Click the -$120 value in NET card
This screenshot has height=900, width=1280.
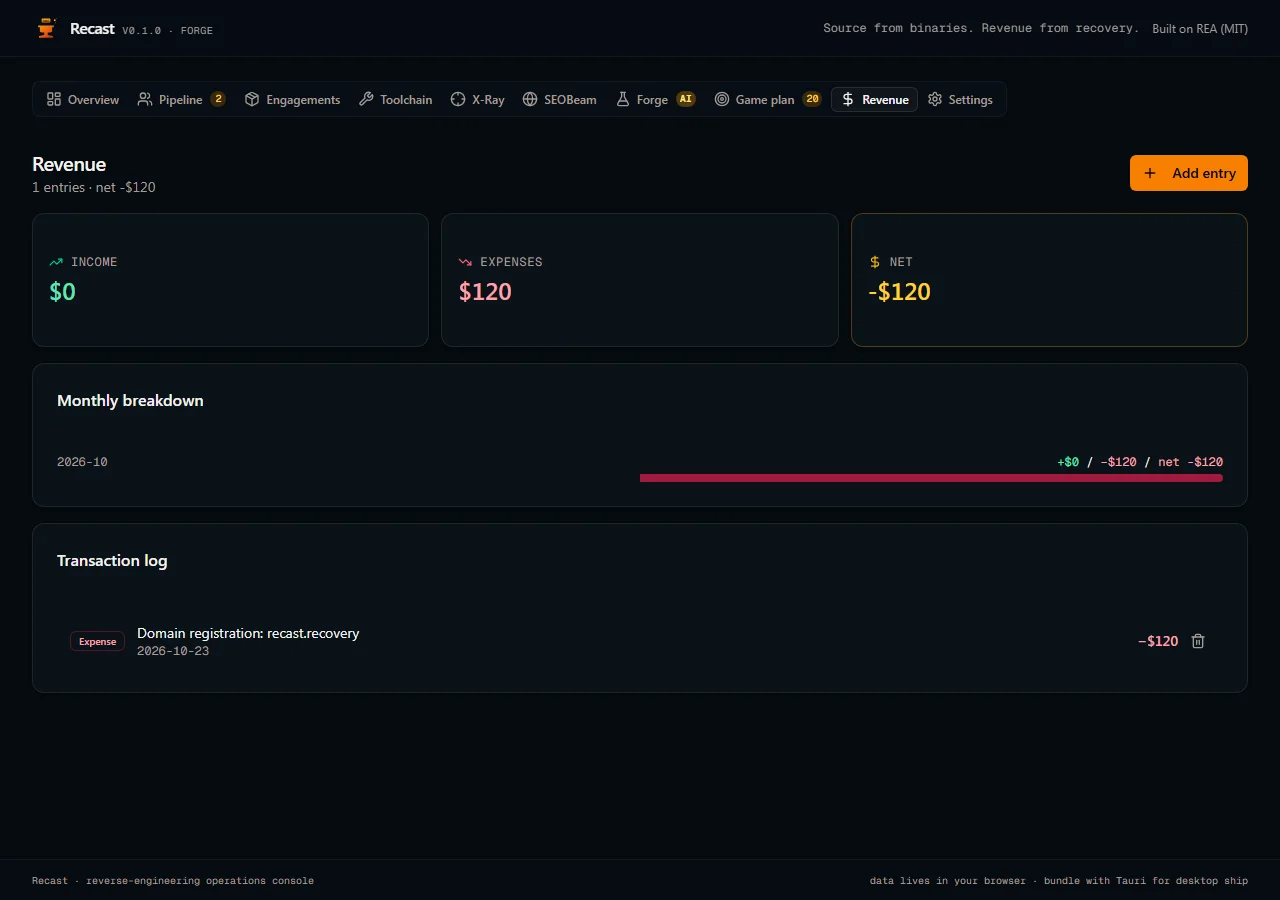(900, 292)
